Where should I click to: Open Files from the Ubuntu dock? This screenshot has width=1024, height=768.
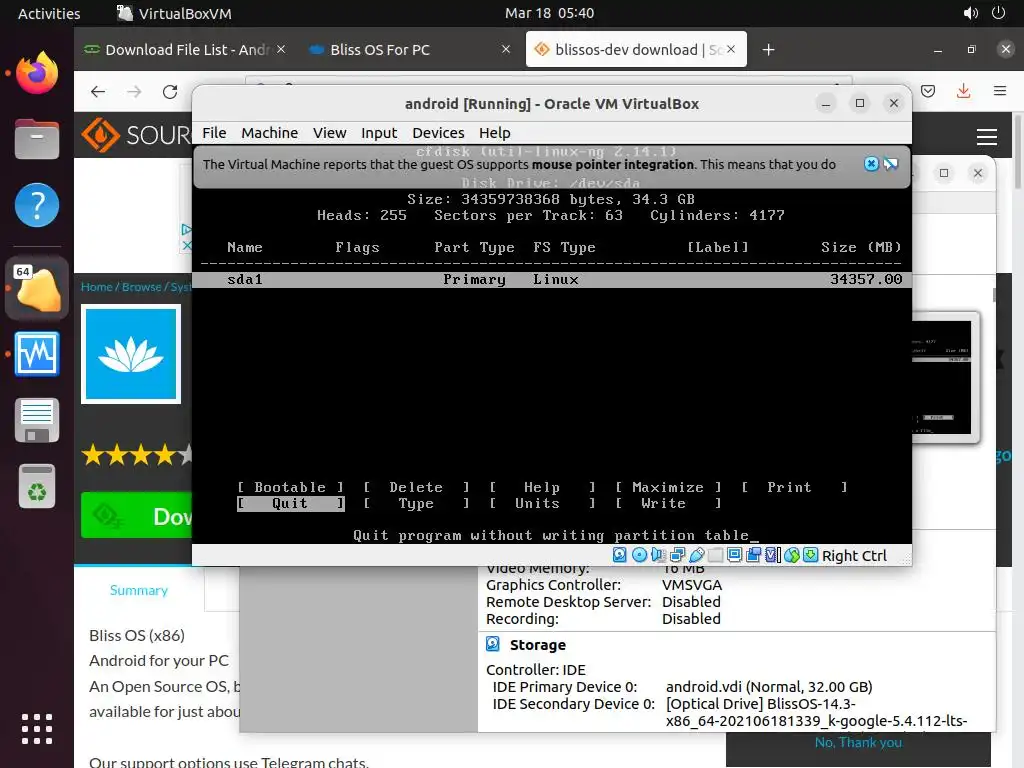point(37,139)
